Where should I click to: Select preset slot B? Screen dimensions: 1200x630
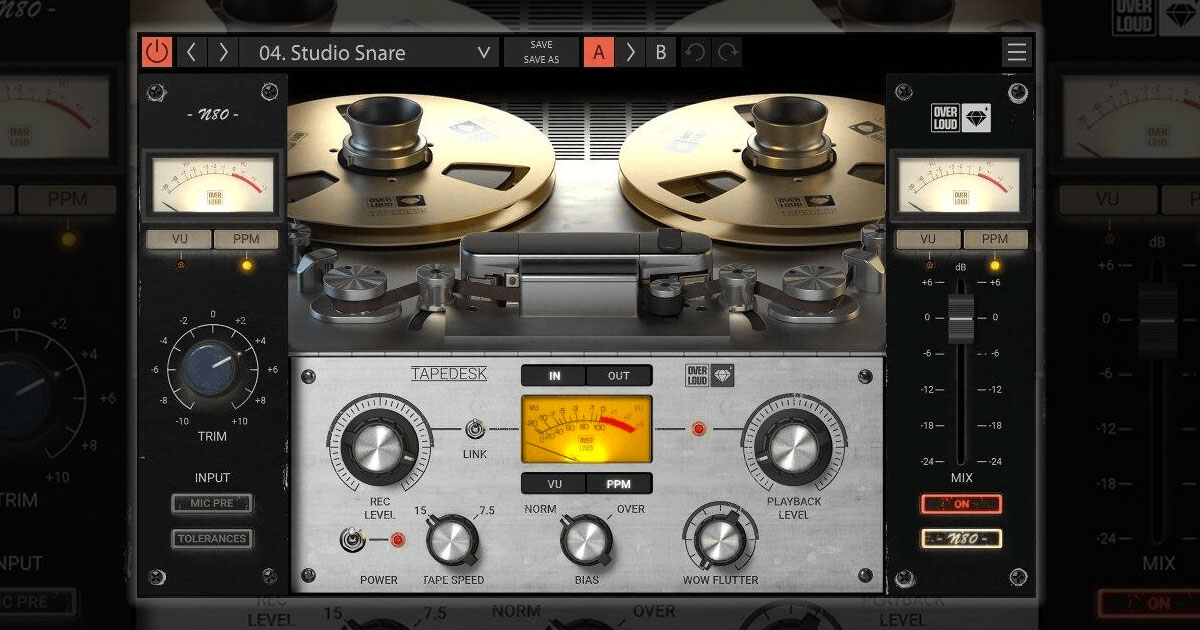point(660,52)
